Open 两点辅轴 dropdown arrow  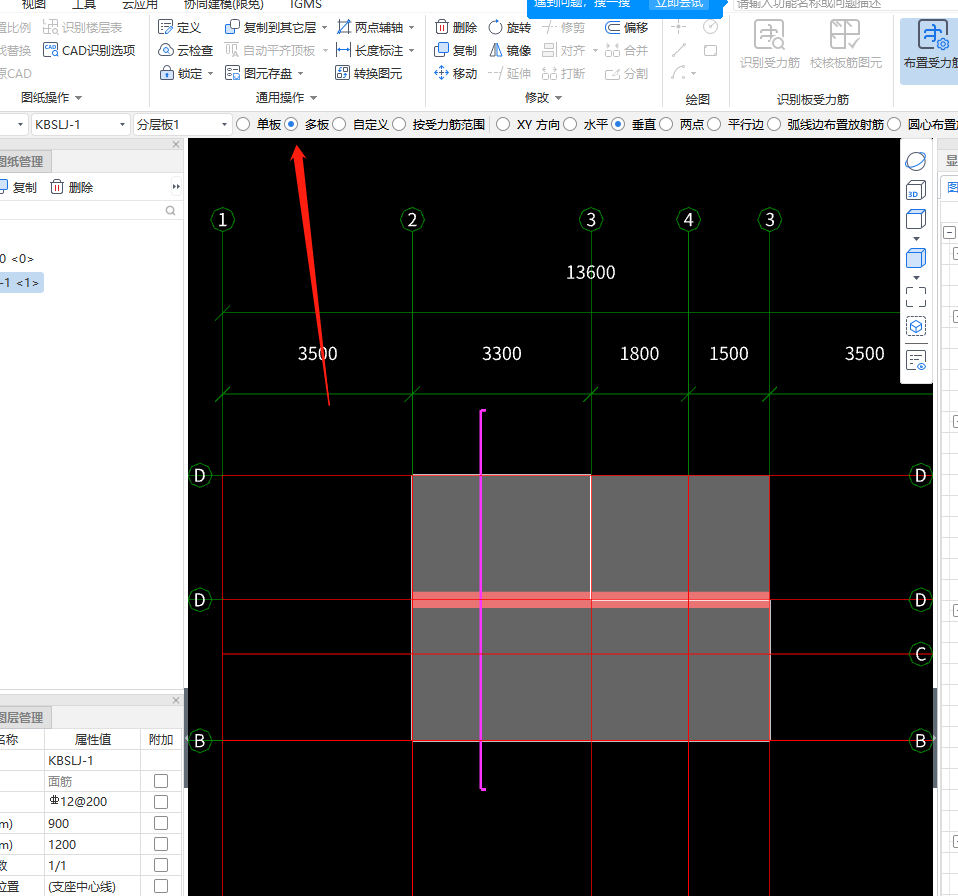coord(412,27)
